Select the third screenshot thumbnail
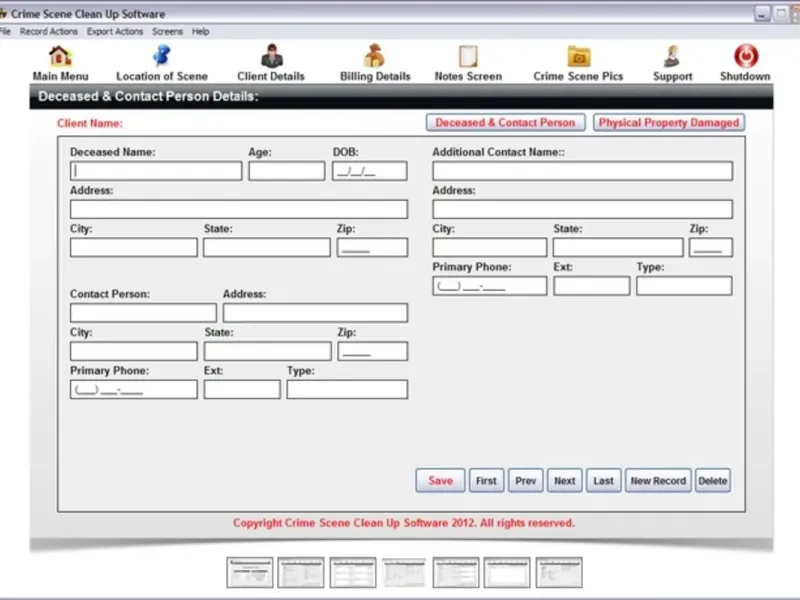Viewport: 800px width, 600px height. 353,572
